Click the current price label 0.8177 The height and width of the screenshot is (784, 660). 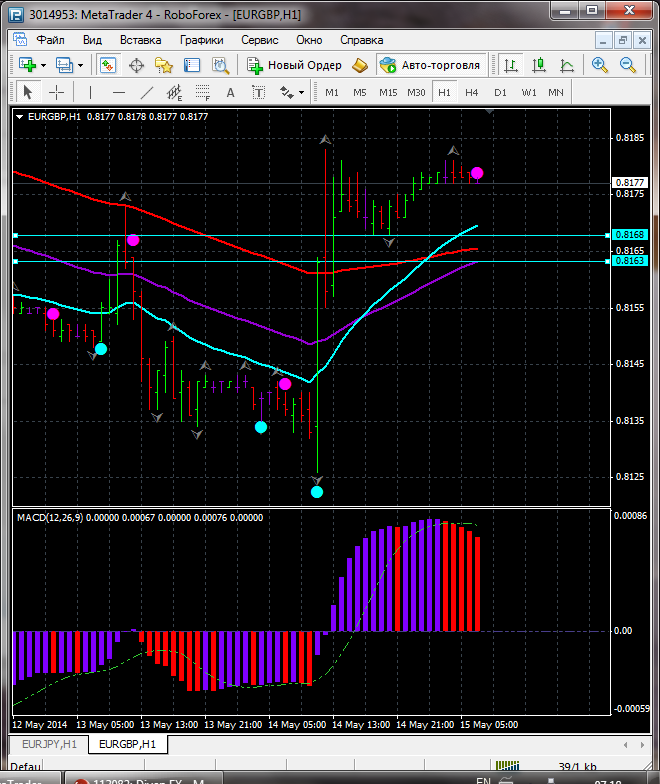point(630,182)
